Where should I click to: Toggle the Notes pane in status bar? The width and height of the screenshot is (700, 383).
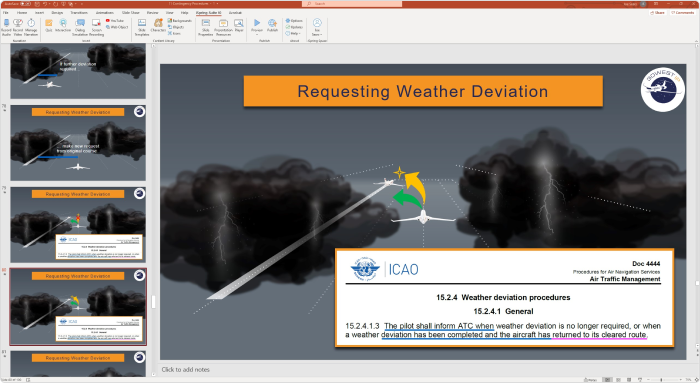coord(591,380)
